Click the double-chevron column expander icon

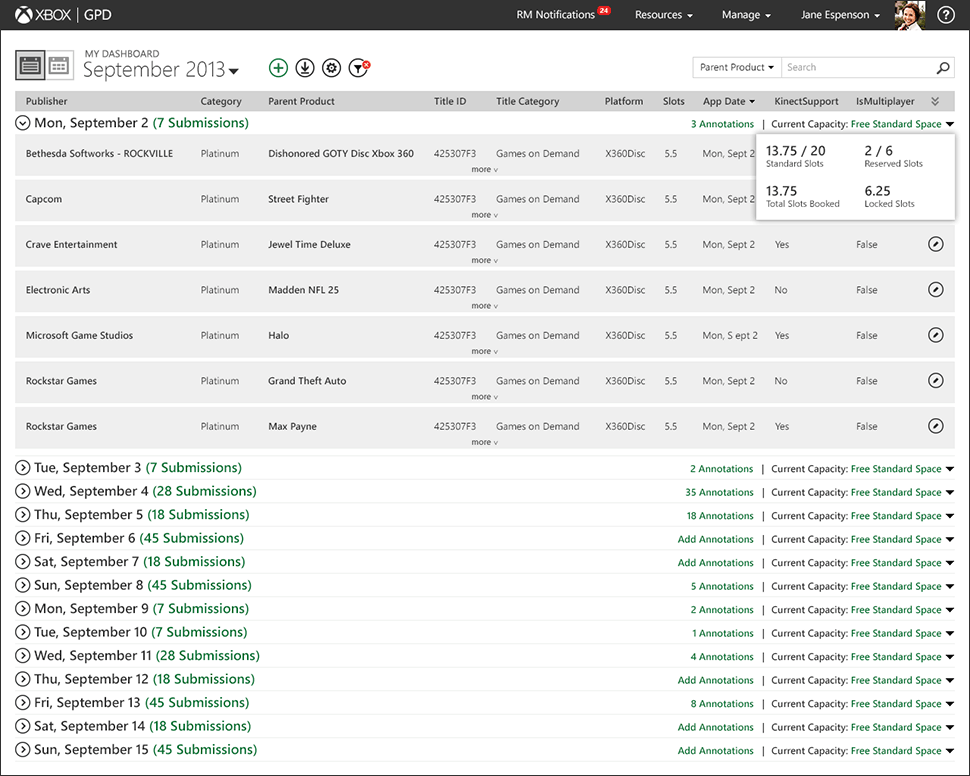point(935,101)
